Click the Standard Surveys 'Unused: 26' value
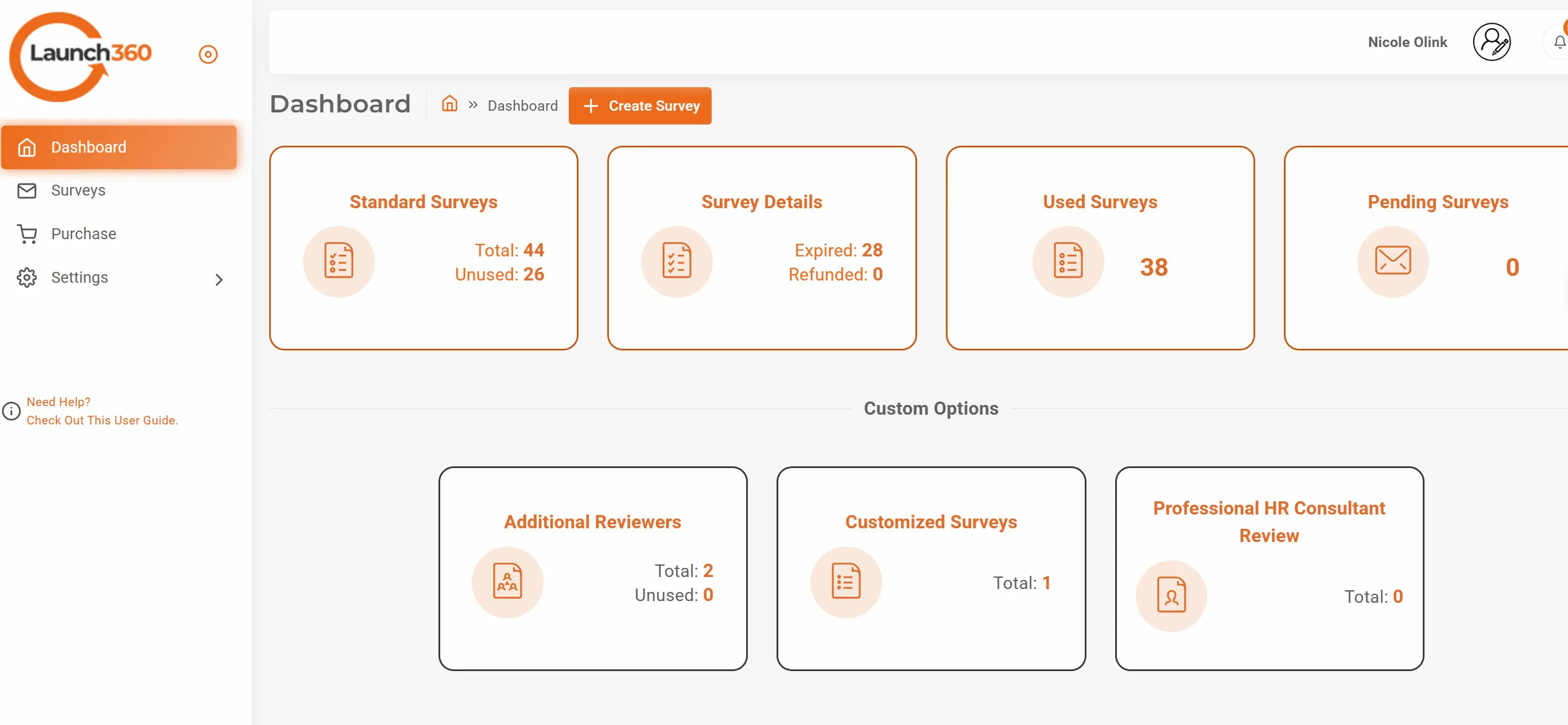The image size is (1568, 725). coord(499,274)
